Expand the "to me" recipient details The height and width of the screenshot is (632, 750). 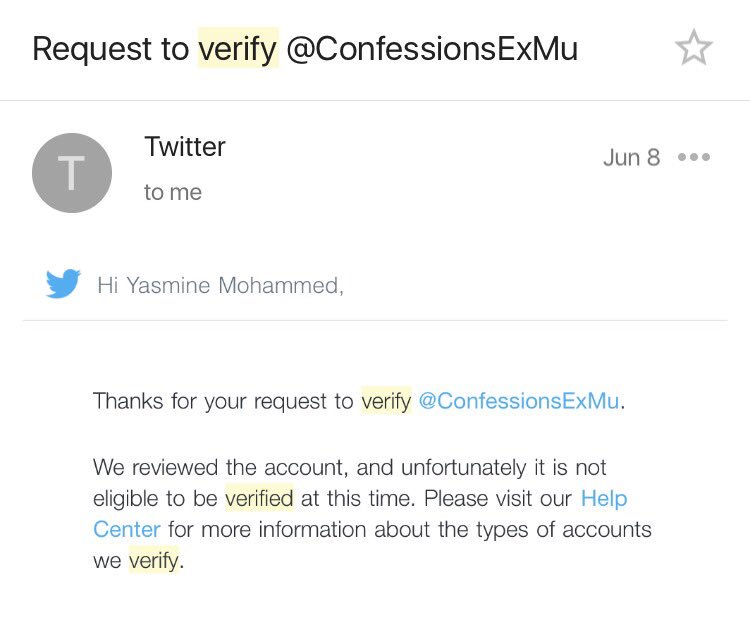(173, 192)
